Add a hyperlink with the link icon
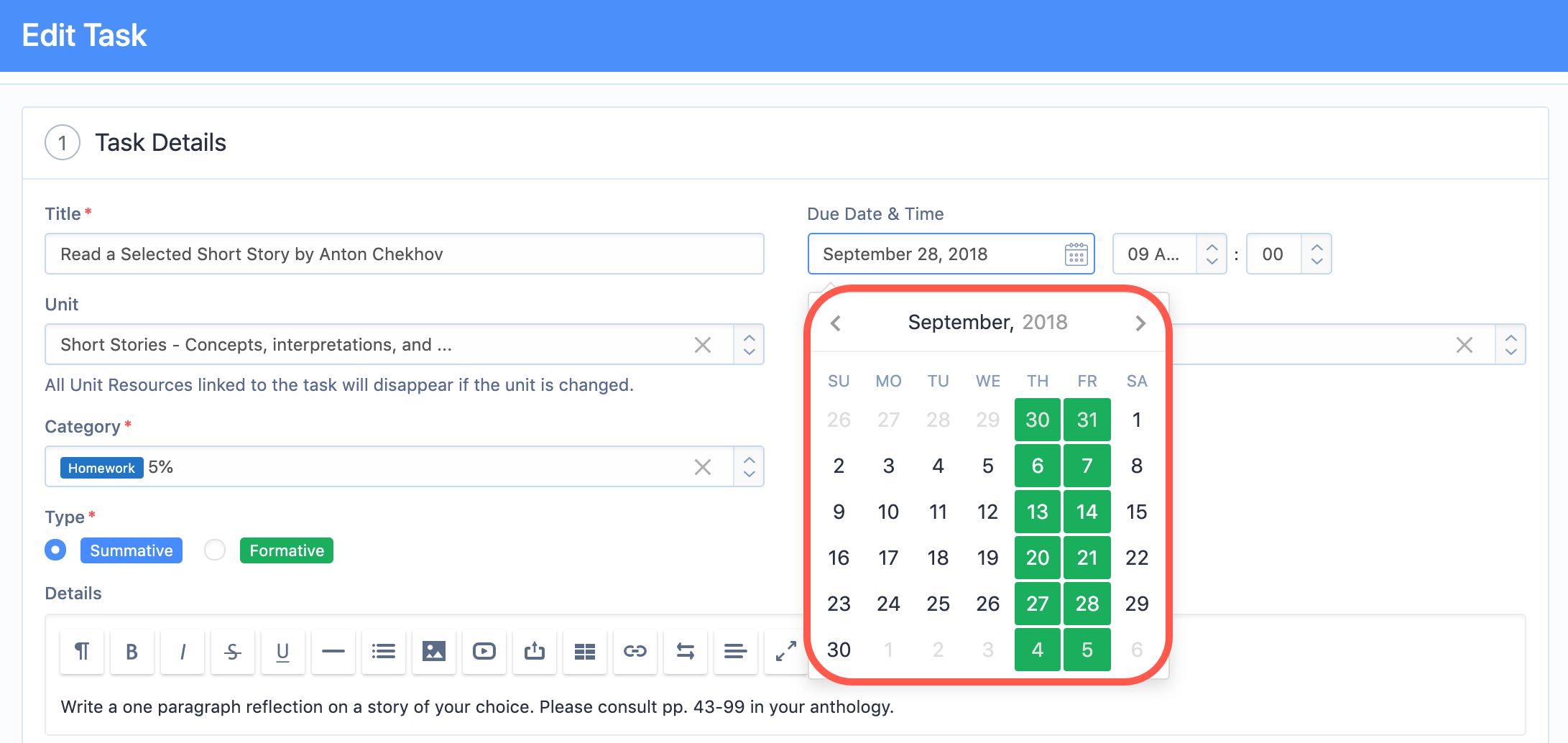The height and width of the screenshot is (743, 1568). click(635, 652)
